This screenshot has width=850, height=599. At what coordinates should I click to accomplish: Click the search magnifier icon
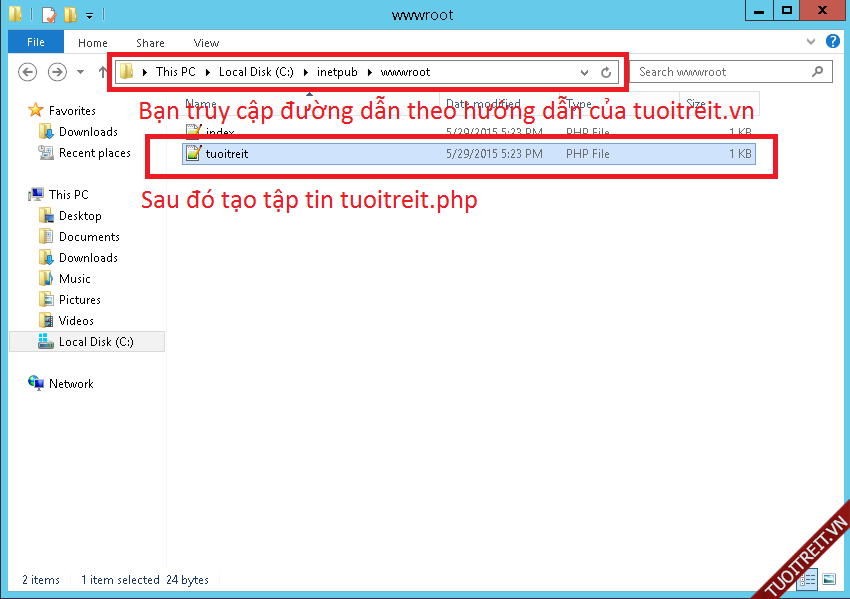pos(818,72)
